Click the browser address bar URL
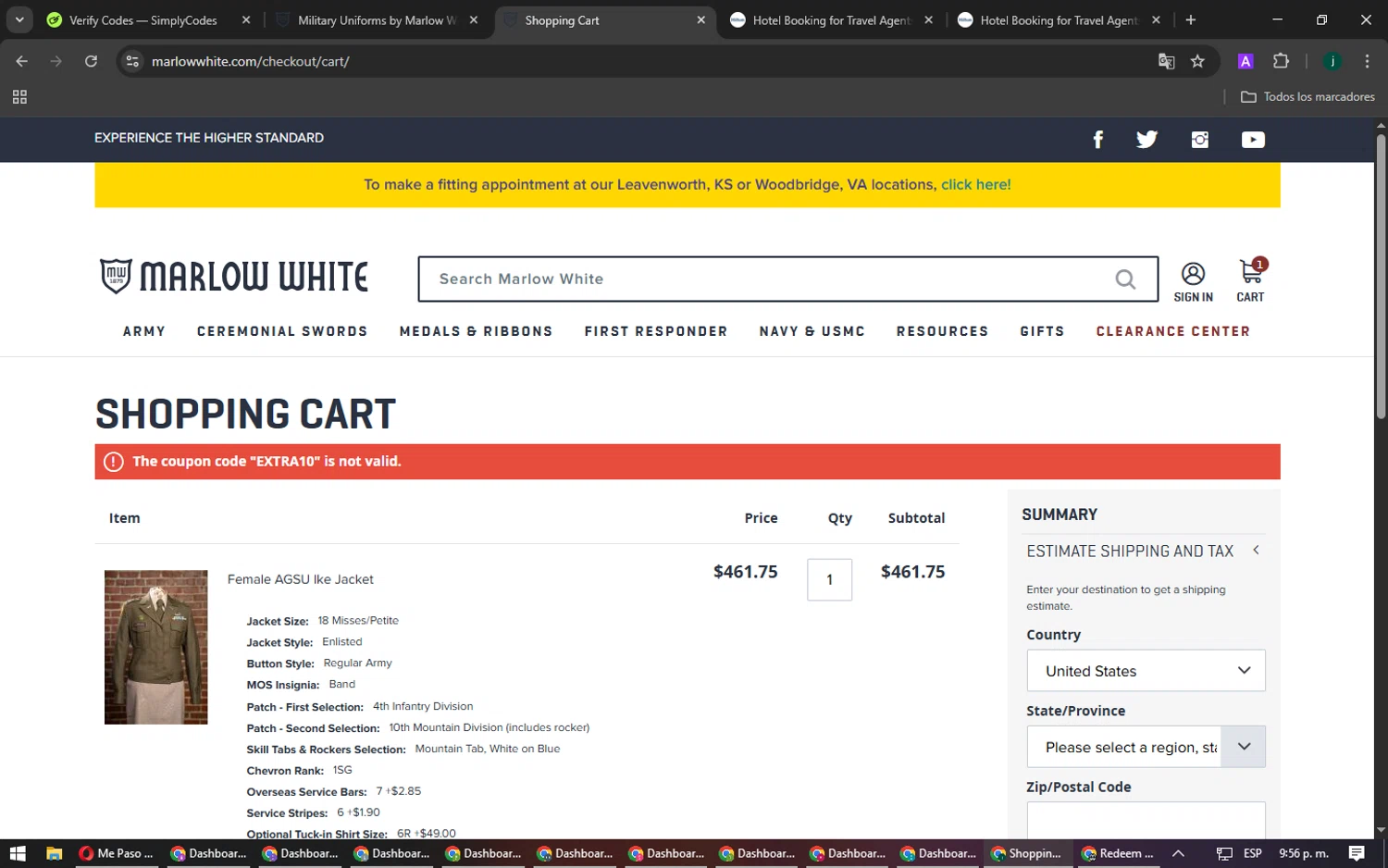Viewport: 1388px width, 868px height. [250, 61]
